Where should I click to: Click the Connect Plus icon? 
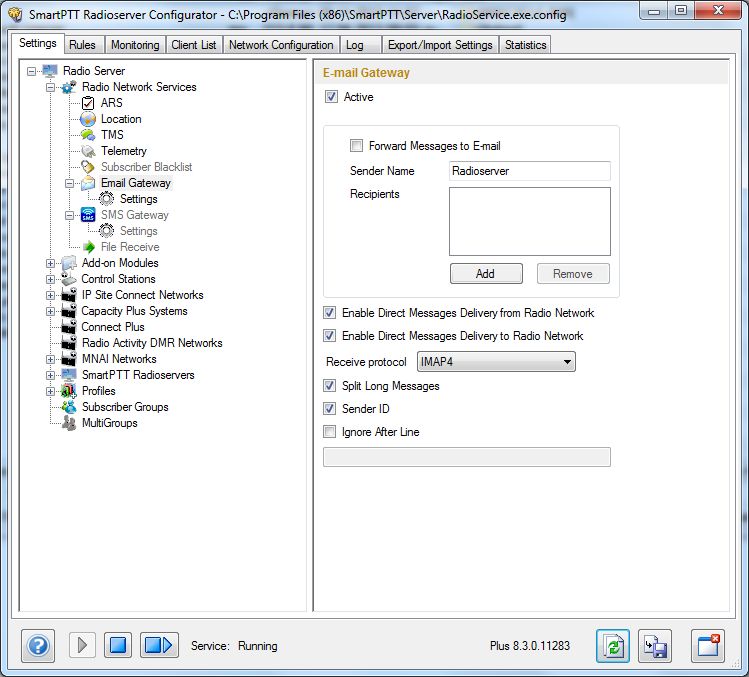(69, 327)
